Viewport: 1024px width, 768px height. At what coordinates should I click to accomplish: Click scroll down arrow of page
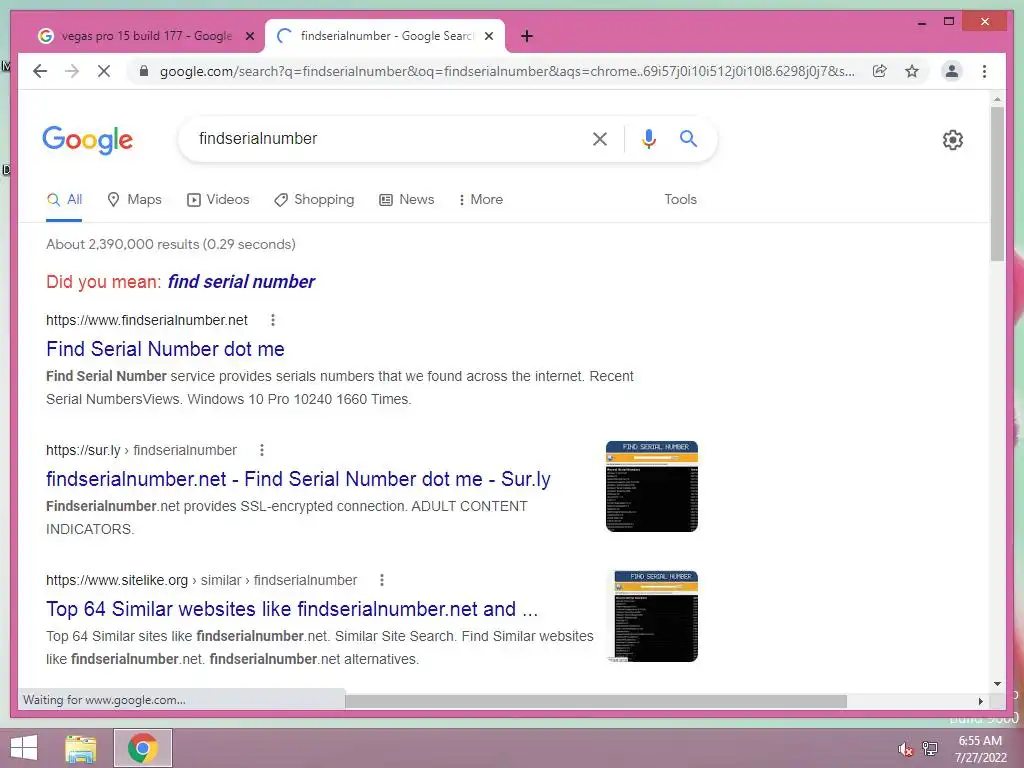tap(997, 684)
